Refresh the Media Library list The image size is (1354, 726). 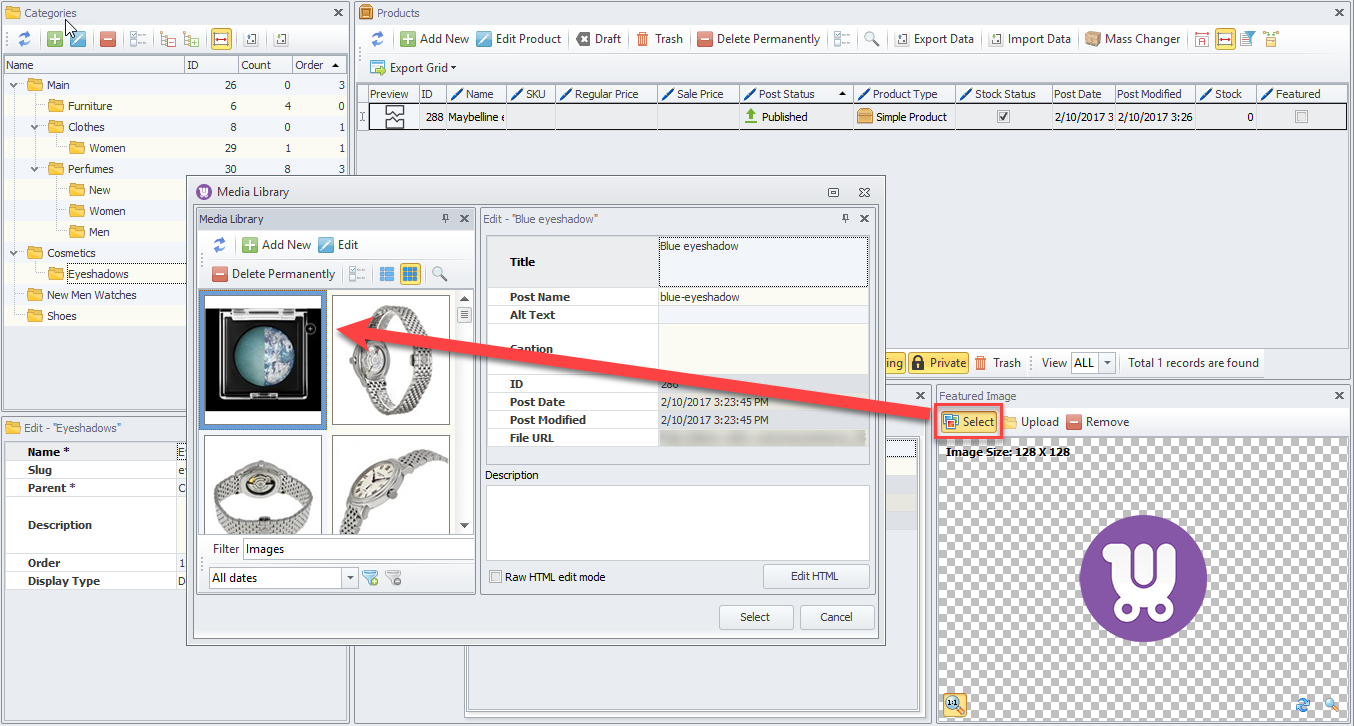pyautogui.click(x=219, y=245)
